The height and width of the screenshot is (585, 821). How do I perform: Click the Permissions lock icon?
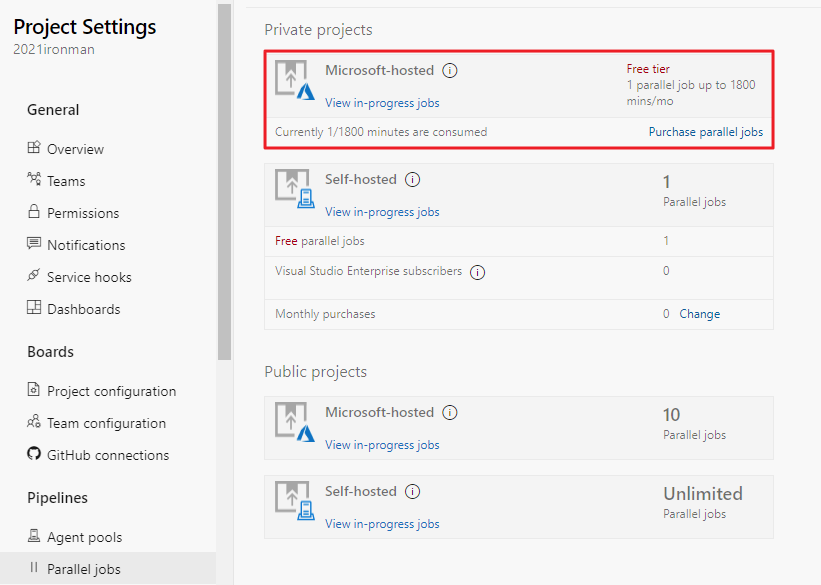pyautogui.click(x=34, y=212)
